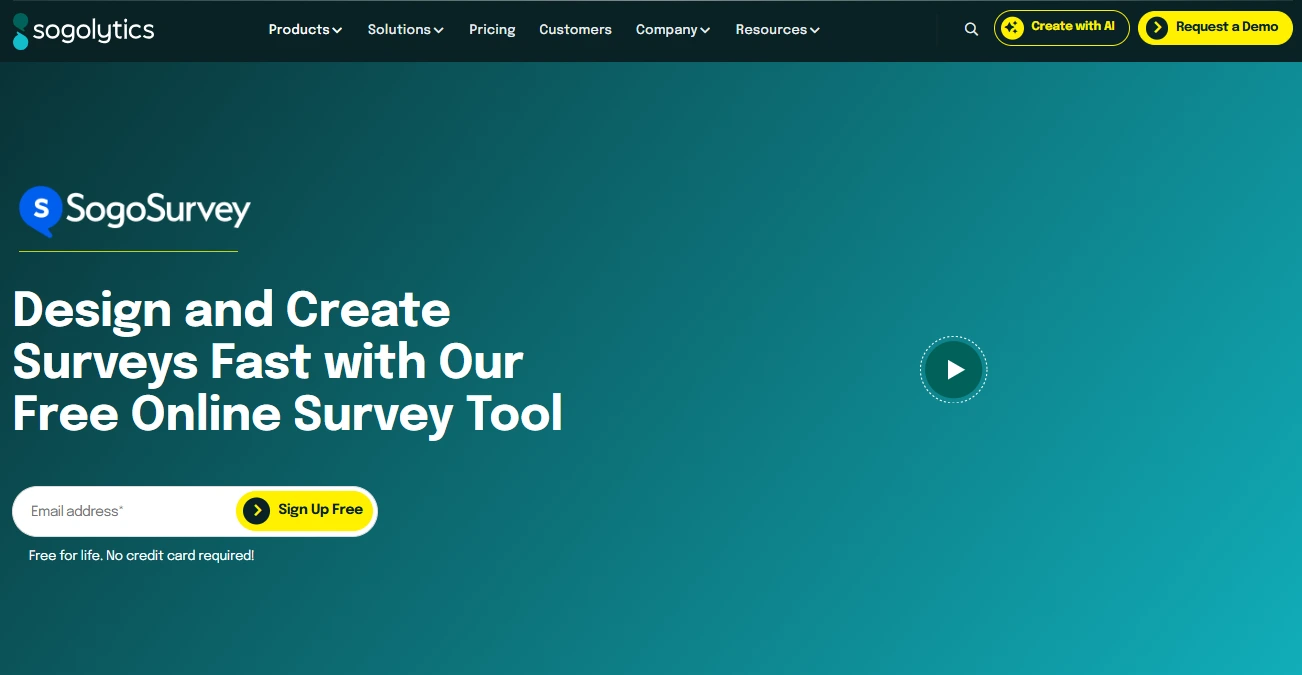
Task: Click the arrow icon inside Sign Up Free
Action: (x=257, y=511)
